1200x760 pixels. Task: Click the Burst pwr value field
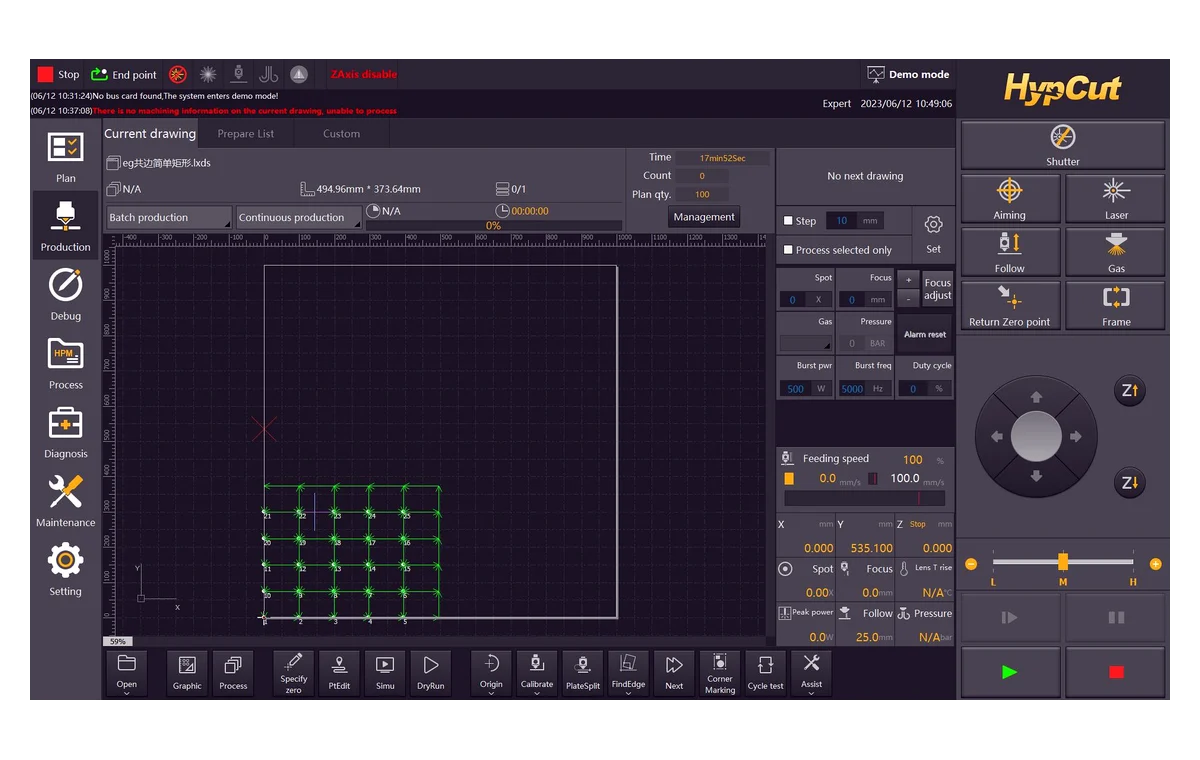796,389
